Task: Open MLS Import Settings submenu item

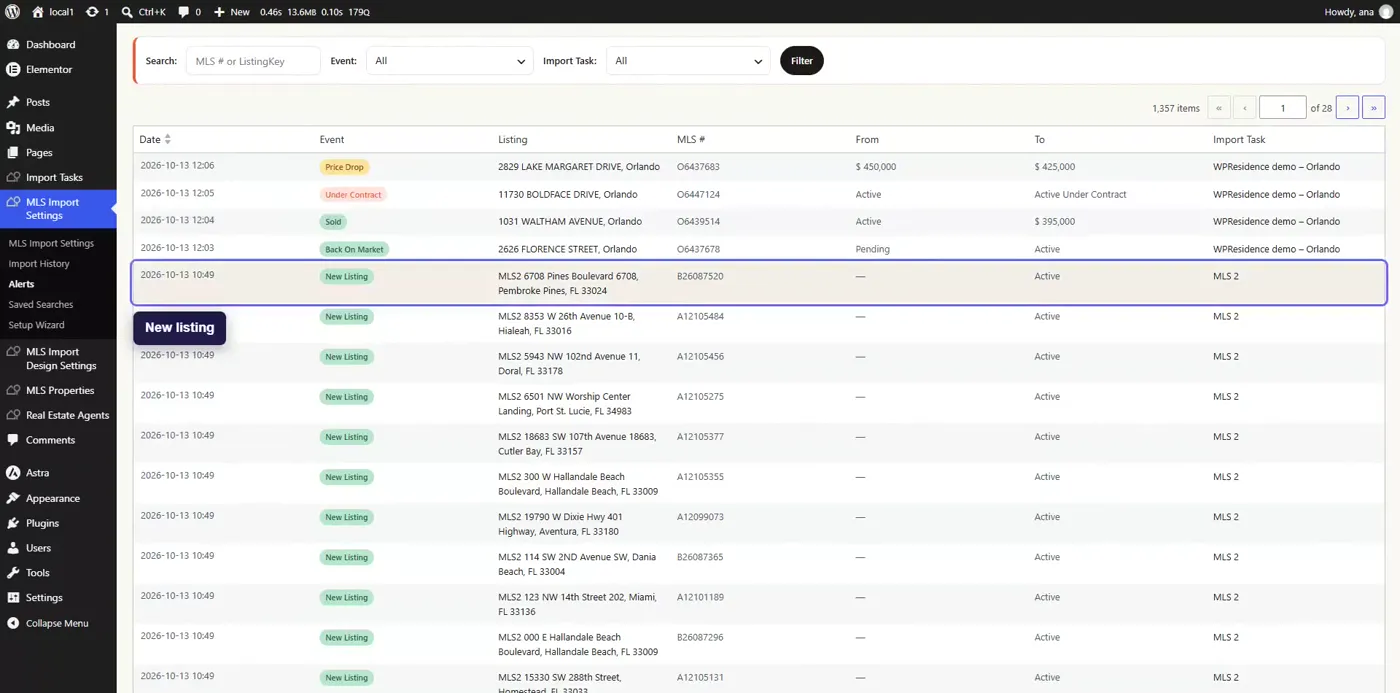Action: click(x=51, y=243)
